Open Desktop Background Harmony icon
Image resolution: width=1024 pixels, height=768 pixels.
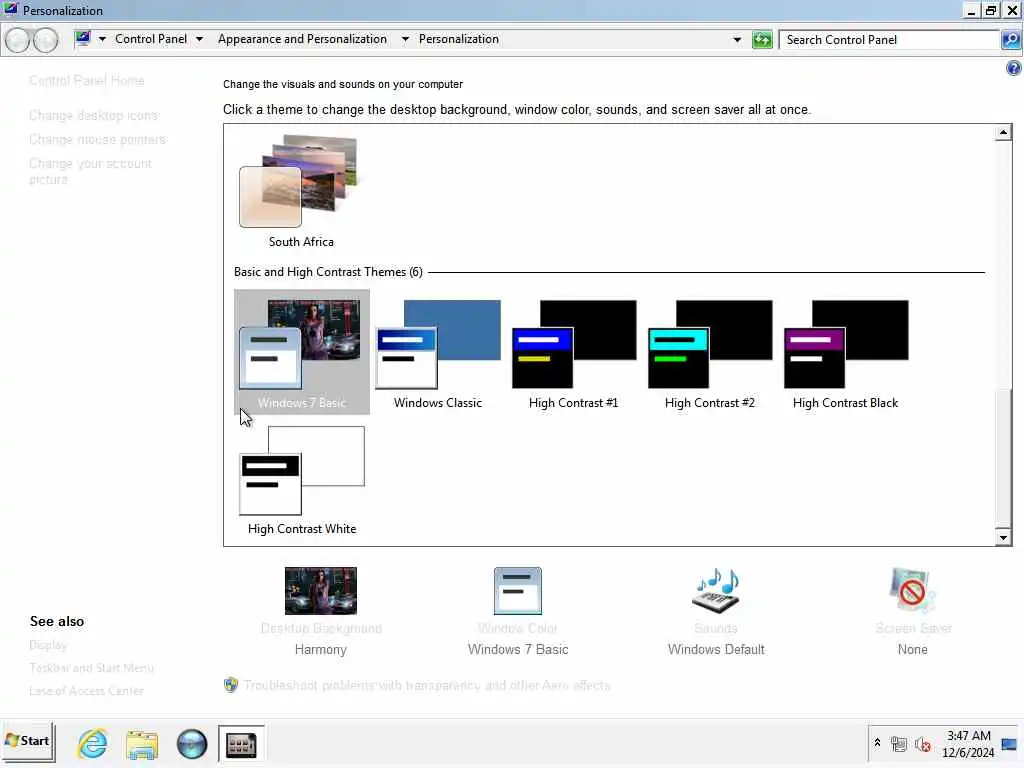coord(321,590)
